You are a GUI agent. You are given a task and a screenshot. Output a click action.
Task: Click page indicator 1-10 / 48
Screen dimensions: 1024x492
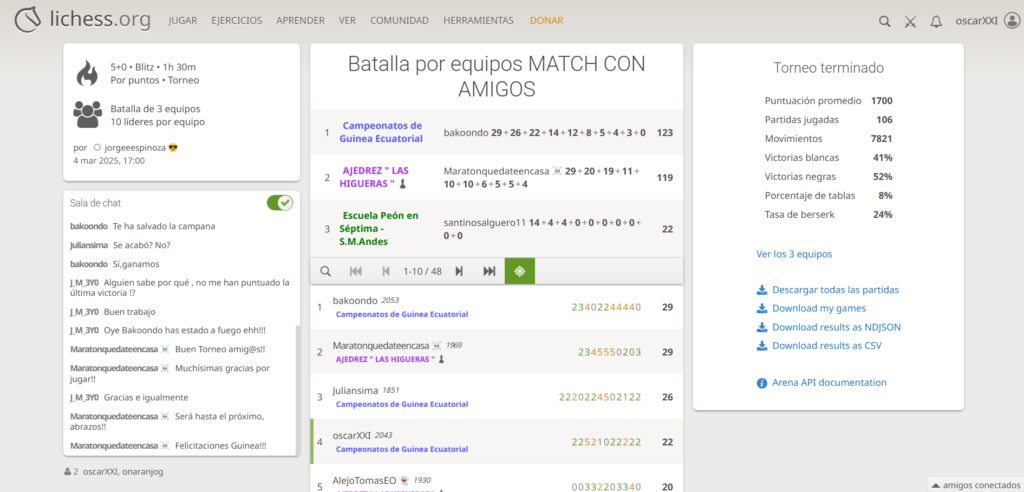pyautogui.click(x=423, y=271)
